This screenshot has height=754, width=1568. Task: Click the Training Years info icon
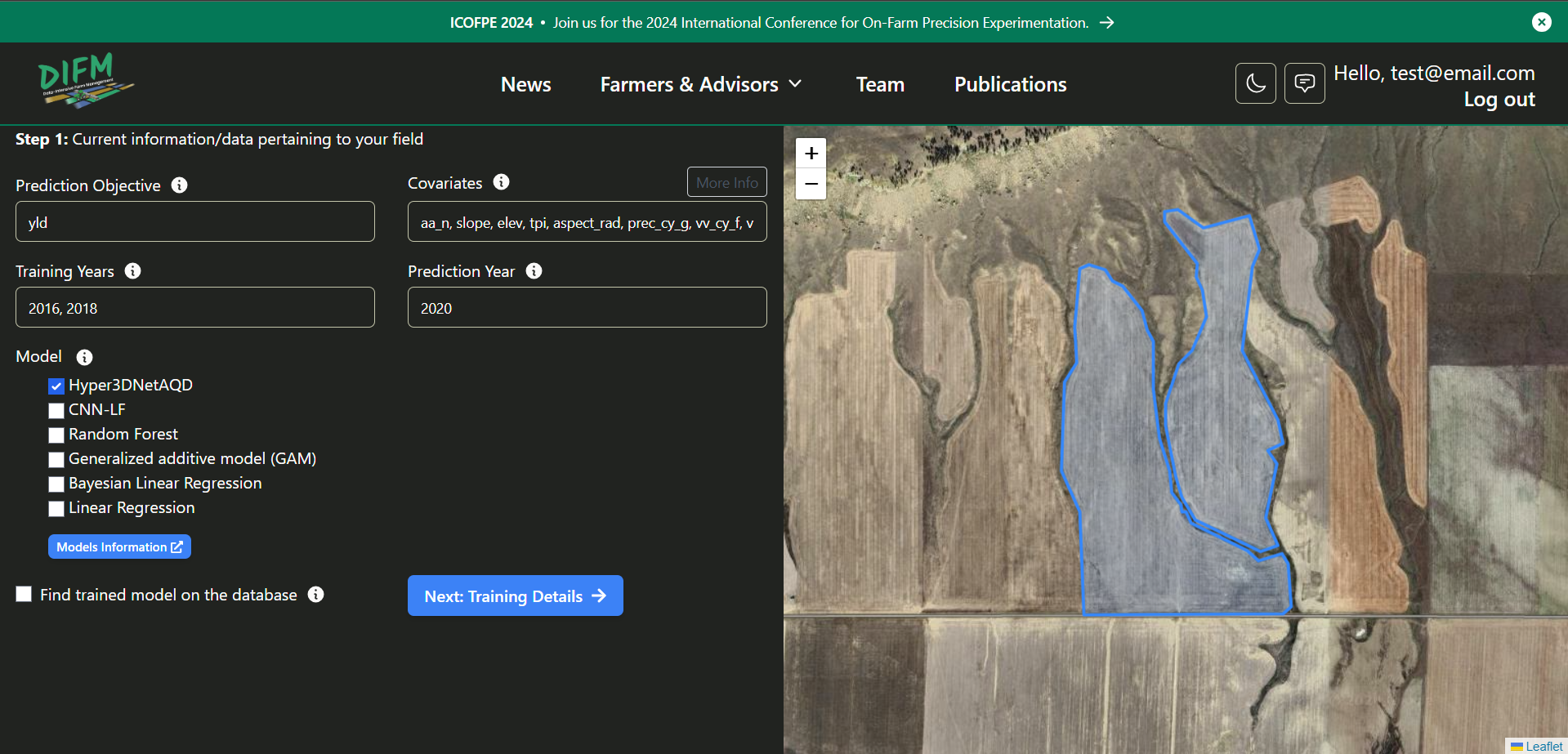(x=132, y=271)
